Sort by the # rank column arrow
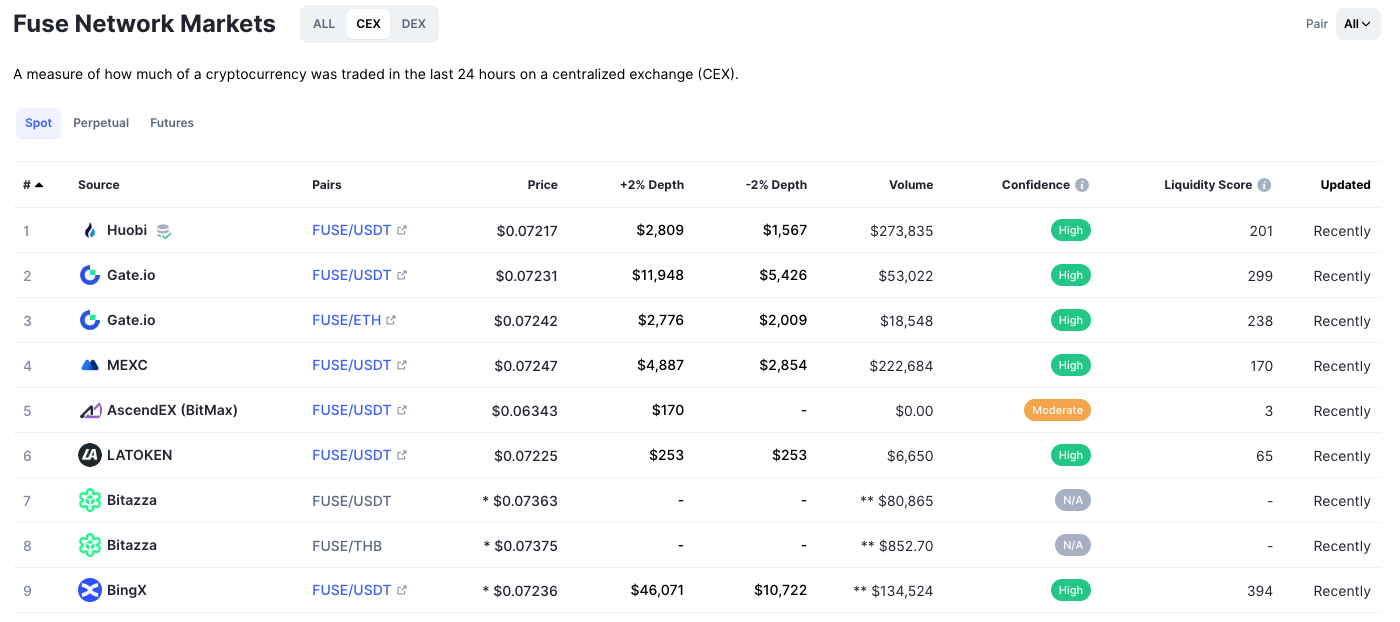This screenshot has height=622, width=1400. coord(39,185)
